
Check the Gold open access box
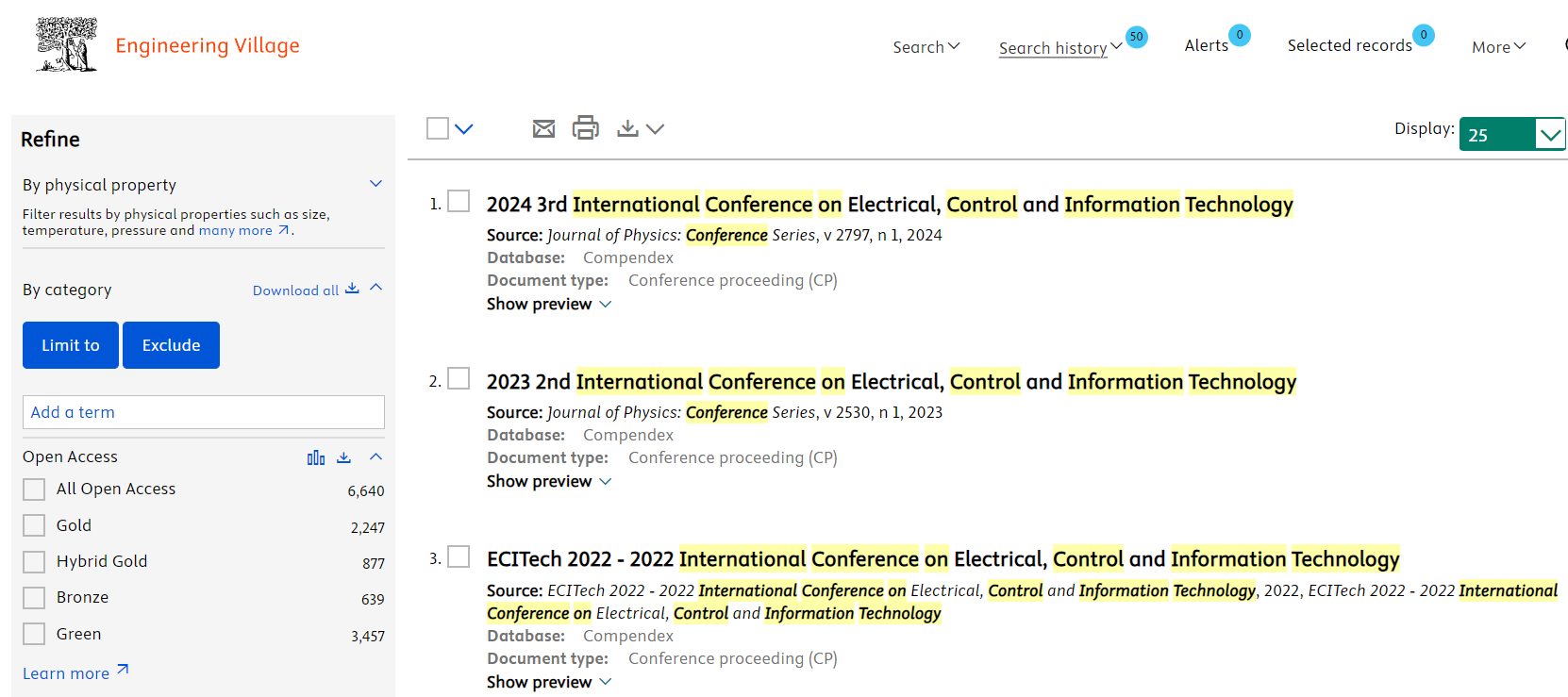(x=34, y=525)
